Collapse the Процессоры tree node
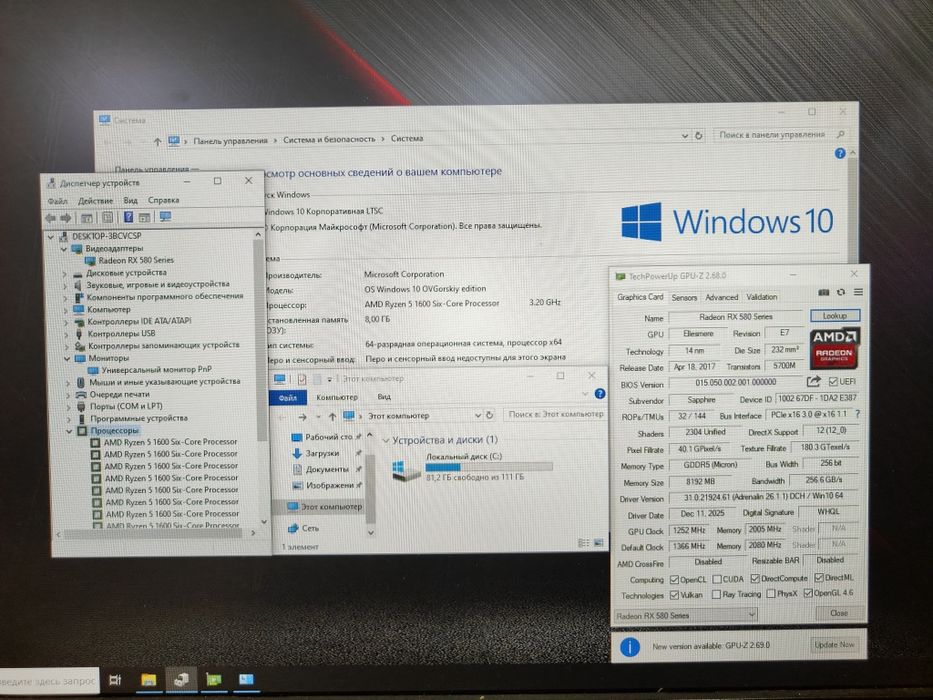 click(69, 431)
